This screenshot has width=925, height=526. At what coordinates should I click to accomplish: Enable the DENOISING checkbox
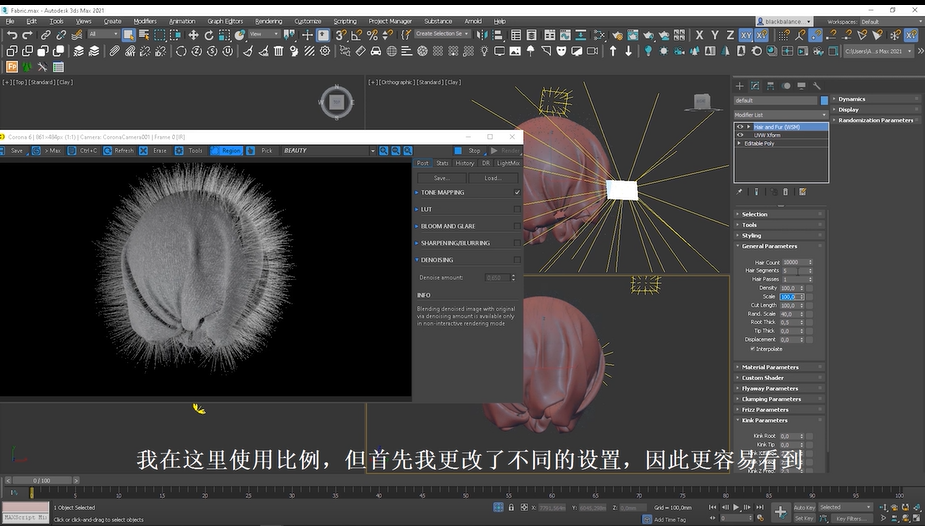click(x=517, y=259)
